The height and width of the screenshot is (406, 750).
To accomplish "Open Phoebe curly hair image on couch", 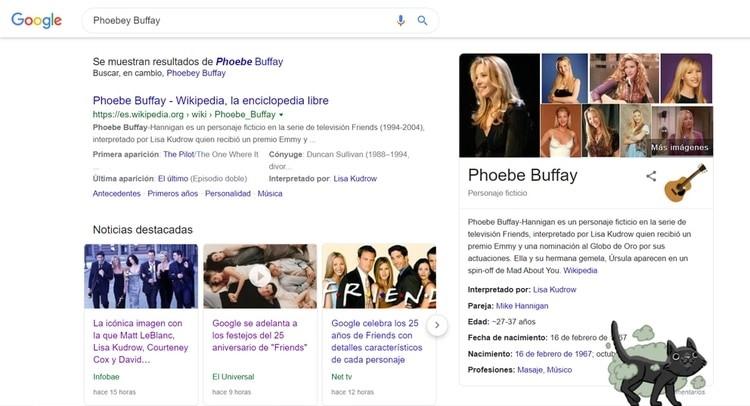I will (624, 78).
